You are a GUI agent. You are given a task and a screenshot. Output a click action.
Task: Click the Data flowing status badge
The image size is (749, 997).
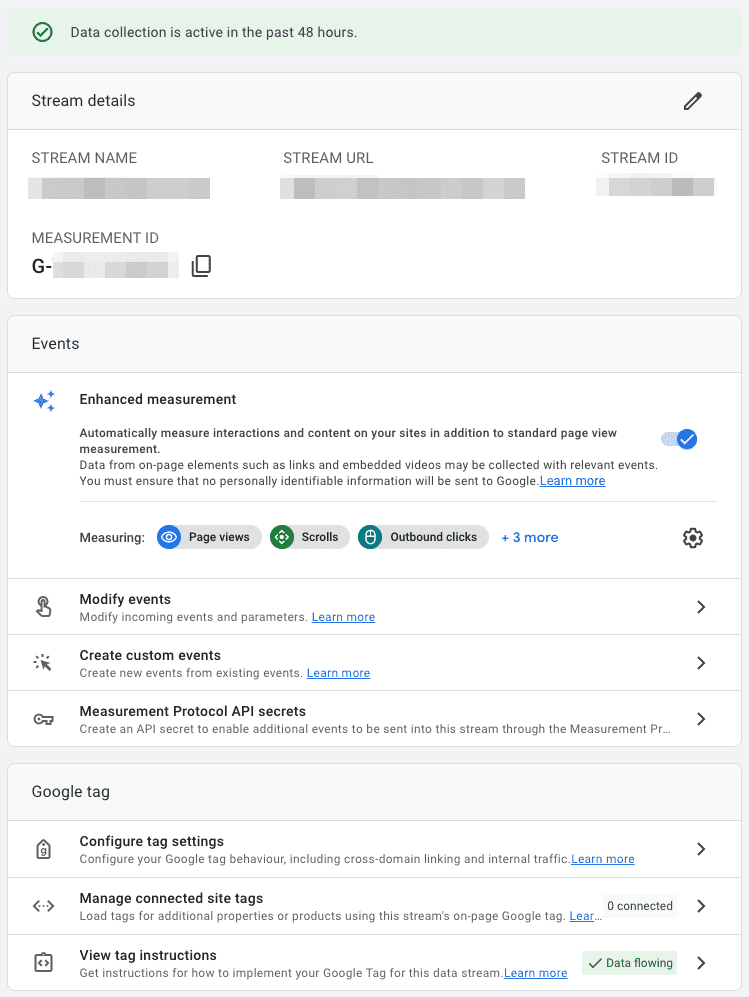[x=629, y=962]
